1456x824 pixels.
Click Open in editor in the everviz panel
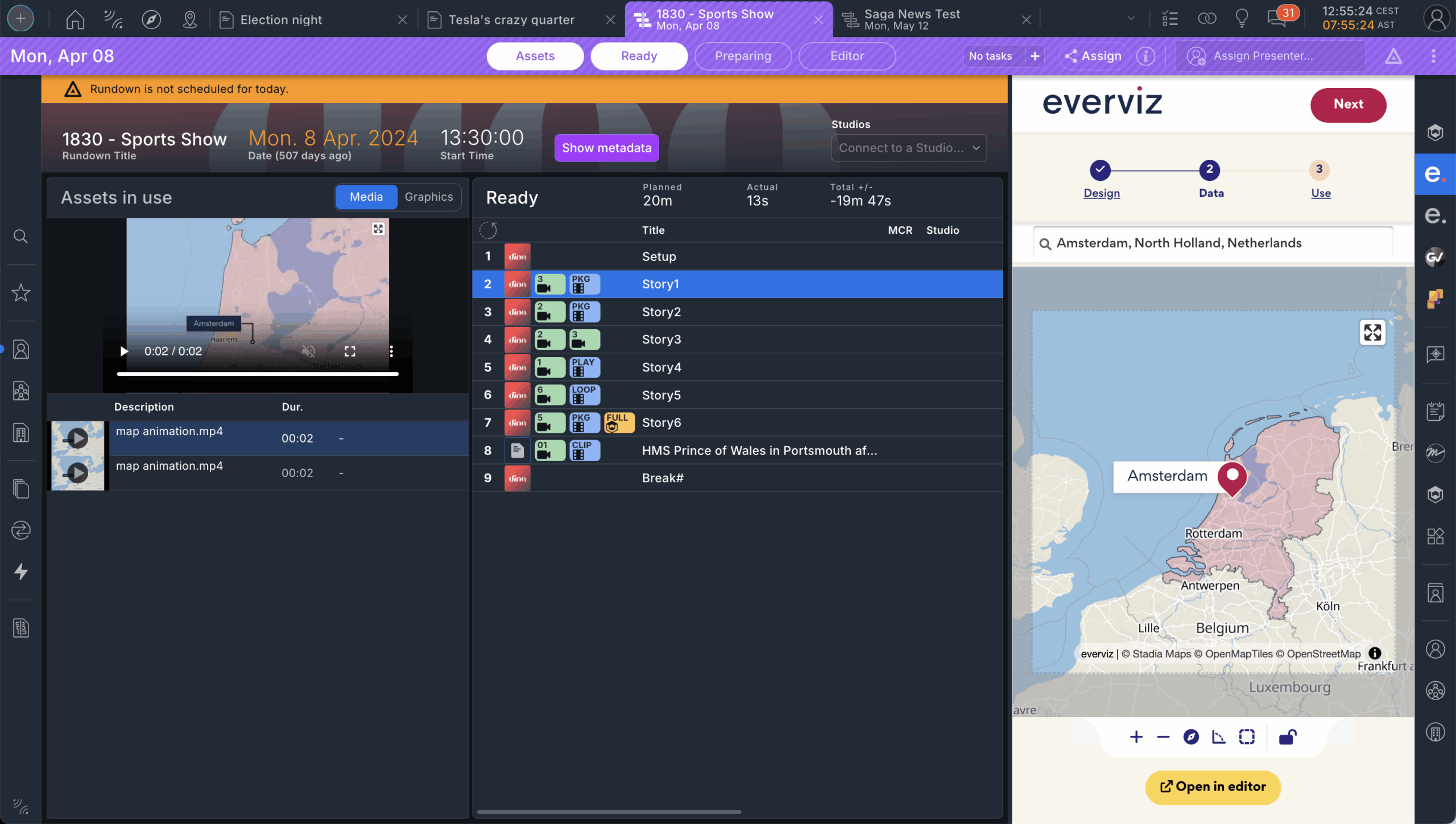1212,787
